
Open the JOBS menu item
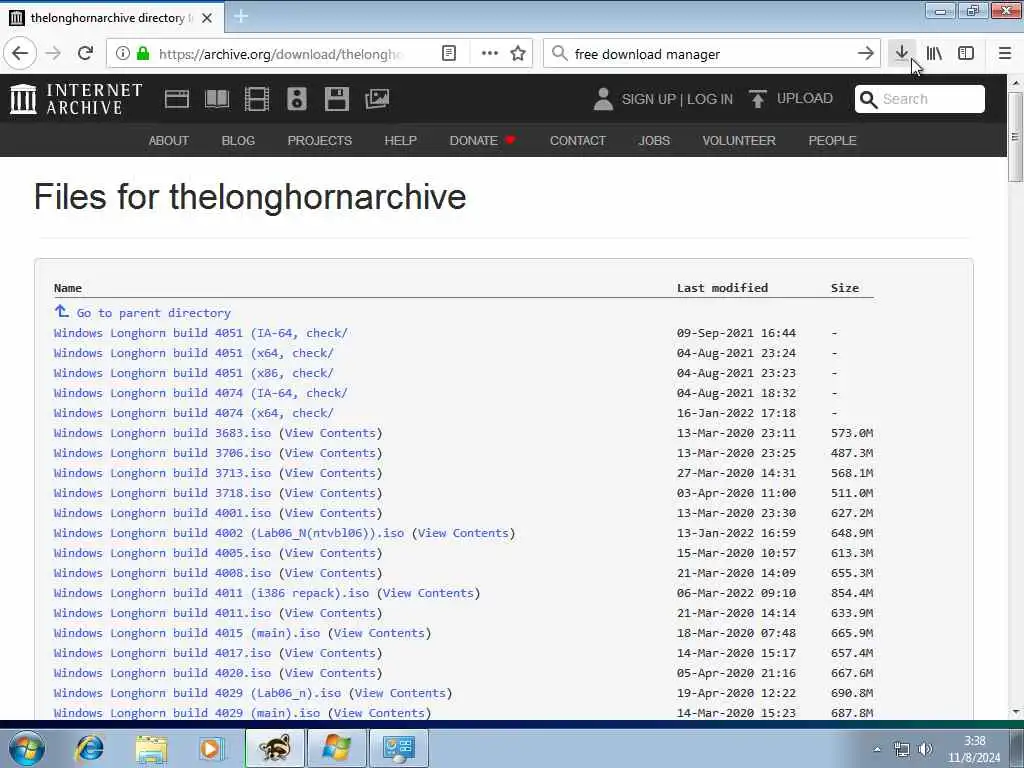pos(654,140)
